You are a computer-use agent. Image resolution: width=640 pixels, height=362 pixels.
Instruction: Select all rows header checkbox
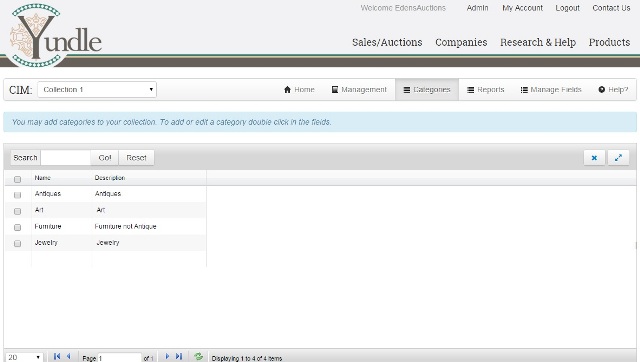tap(17, 179)
